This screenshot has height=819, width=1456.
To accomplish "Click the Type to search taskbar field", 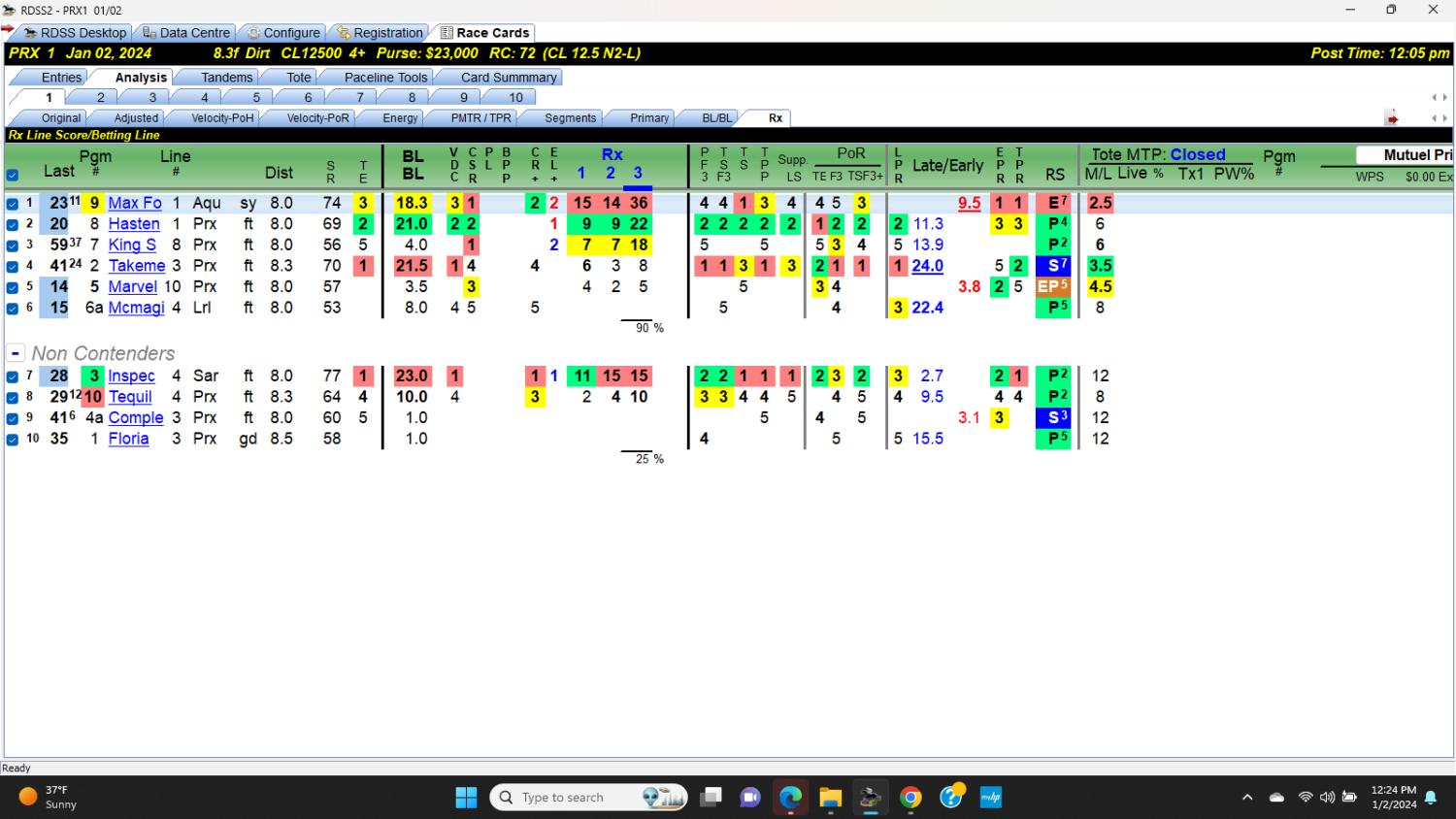I will tap(589, 798).
